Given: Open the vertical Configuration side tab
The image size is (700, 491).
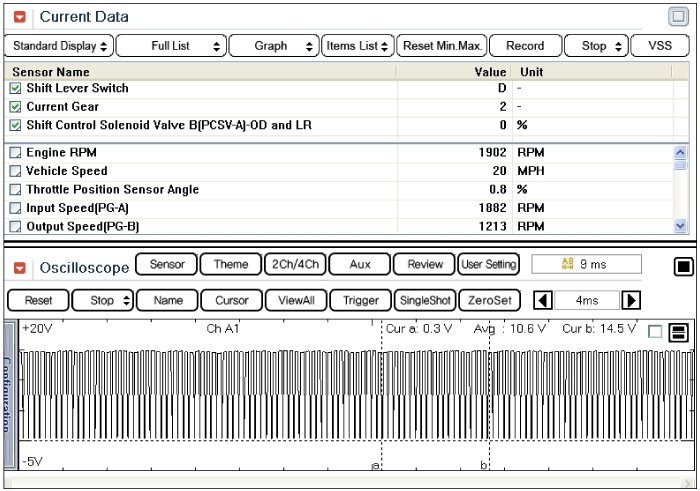Looking at the screenshot, I should 9,394.
